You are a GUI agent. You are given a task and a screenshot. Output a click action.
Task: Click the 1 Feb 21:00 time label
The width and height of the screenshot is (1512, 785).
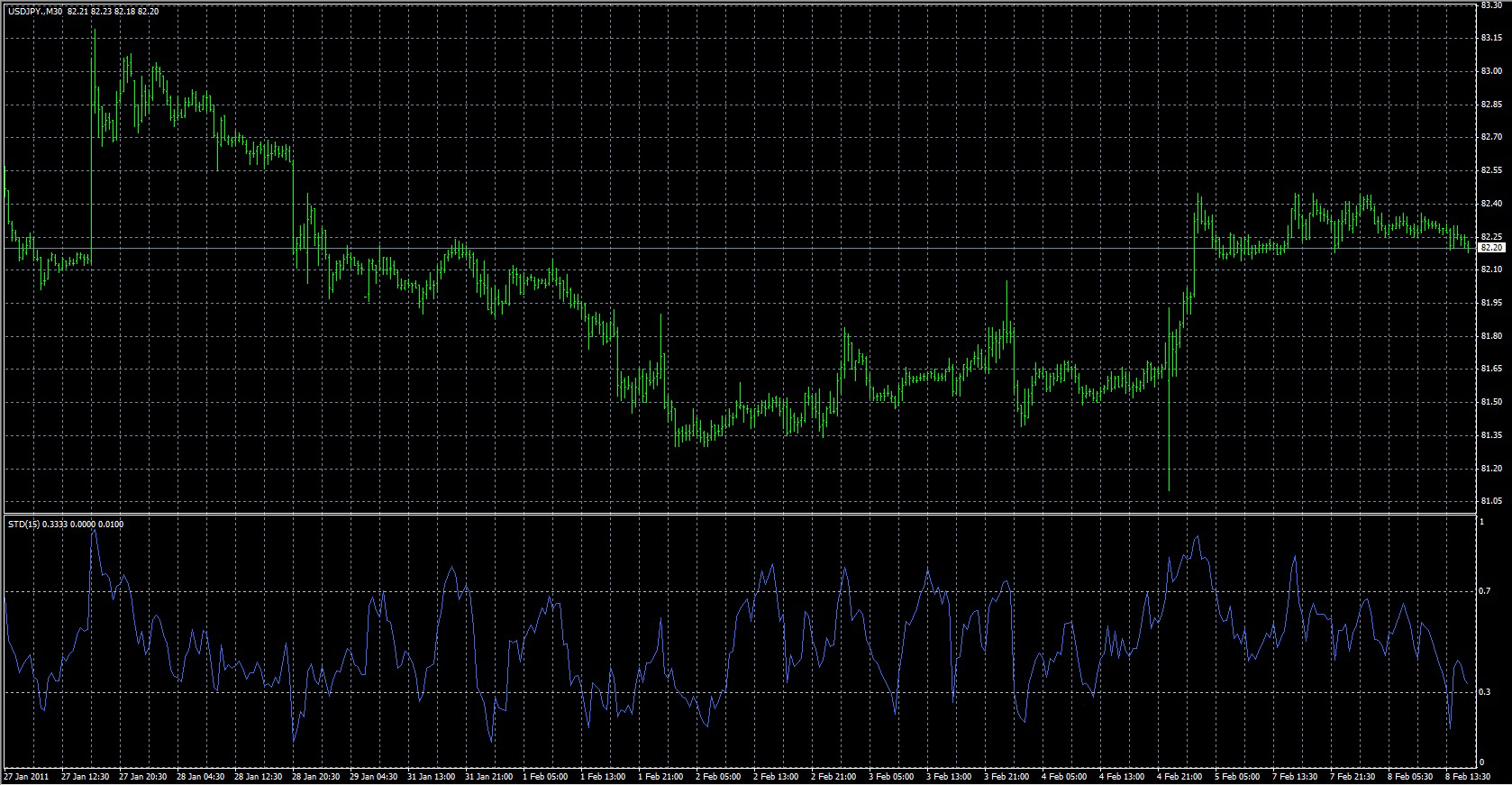662,776
